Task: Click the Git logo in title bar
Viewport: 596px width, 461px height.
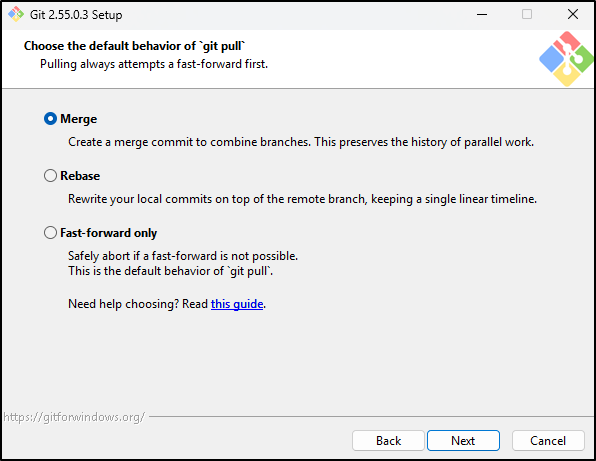Action: tap(16, 14)
